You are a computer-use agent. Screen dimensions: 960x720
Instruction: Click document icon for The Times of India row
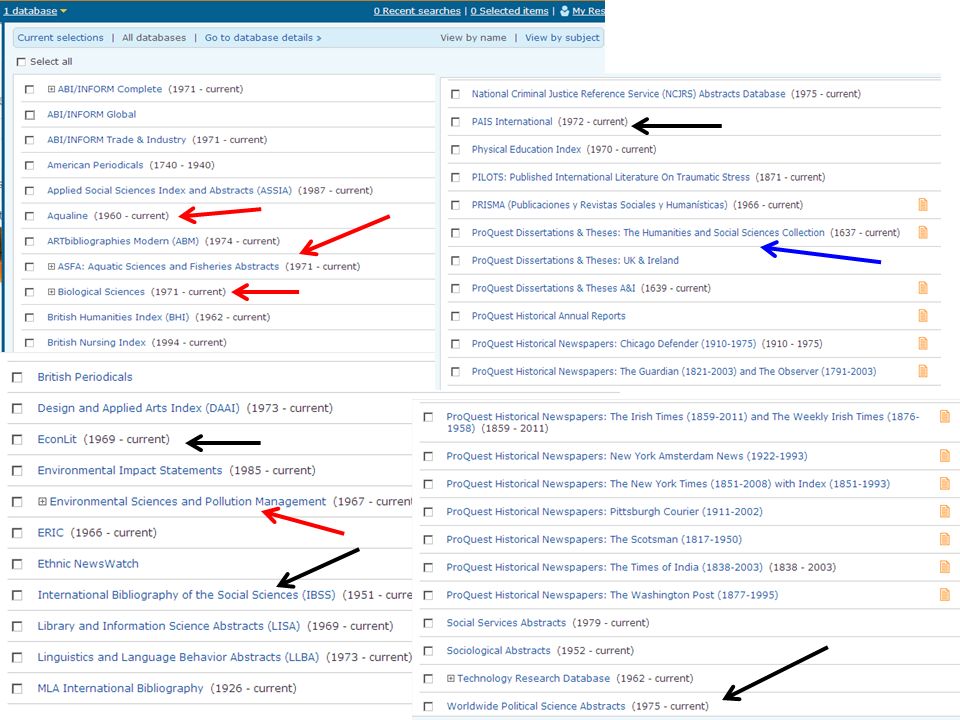click(x=945, y=567)
